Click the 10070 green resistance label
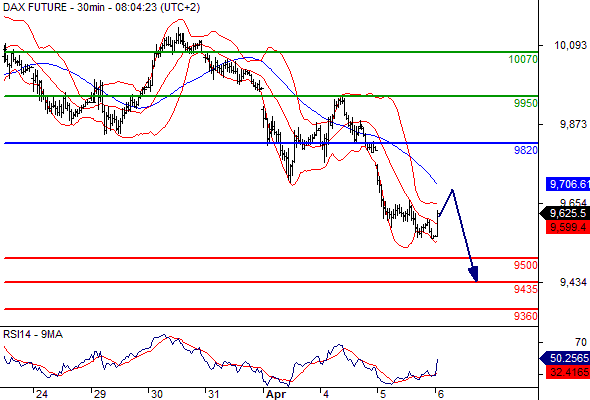The height and width of the screenshot is (400, 590). [x=523, y=59]
